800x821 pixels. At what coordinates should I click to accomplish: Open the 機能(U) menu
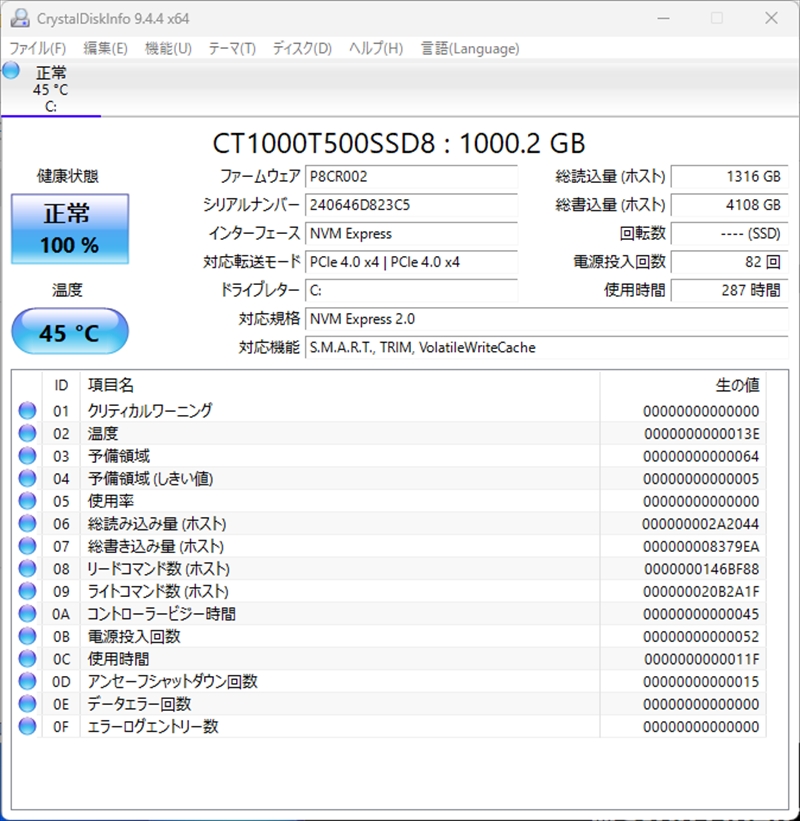168,49
